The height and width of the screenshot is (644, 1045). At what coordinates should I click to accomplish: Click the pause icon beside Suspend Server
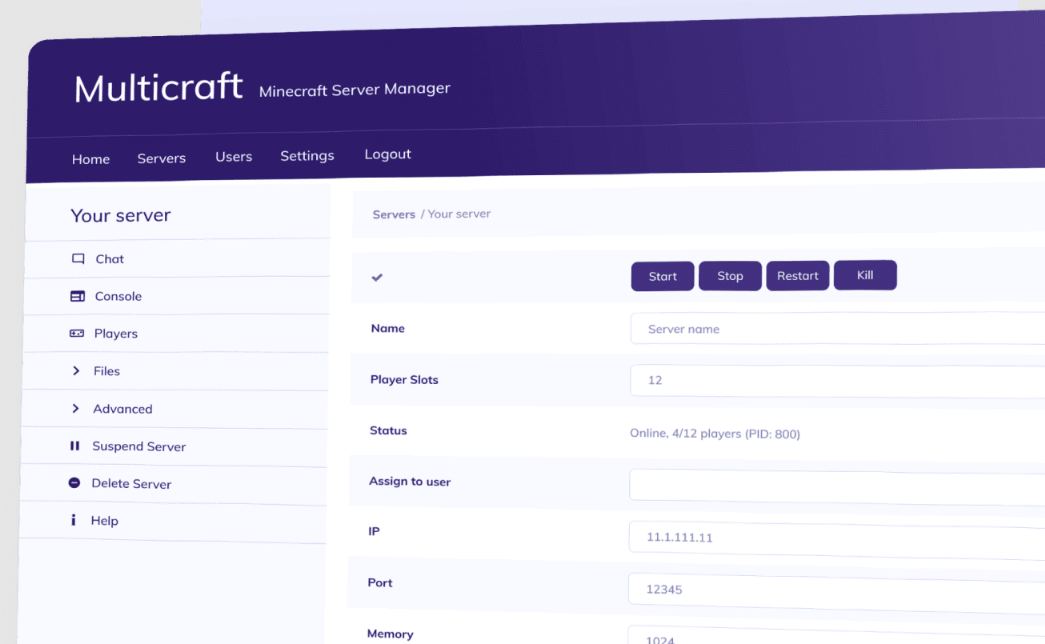pos(75,445)
